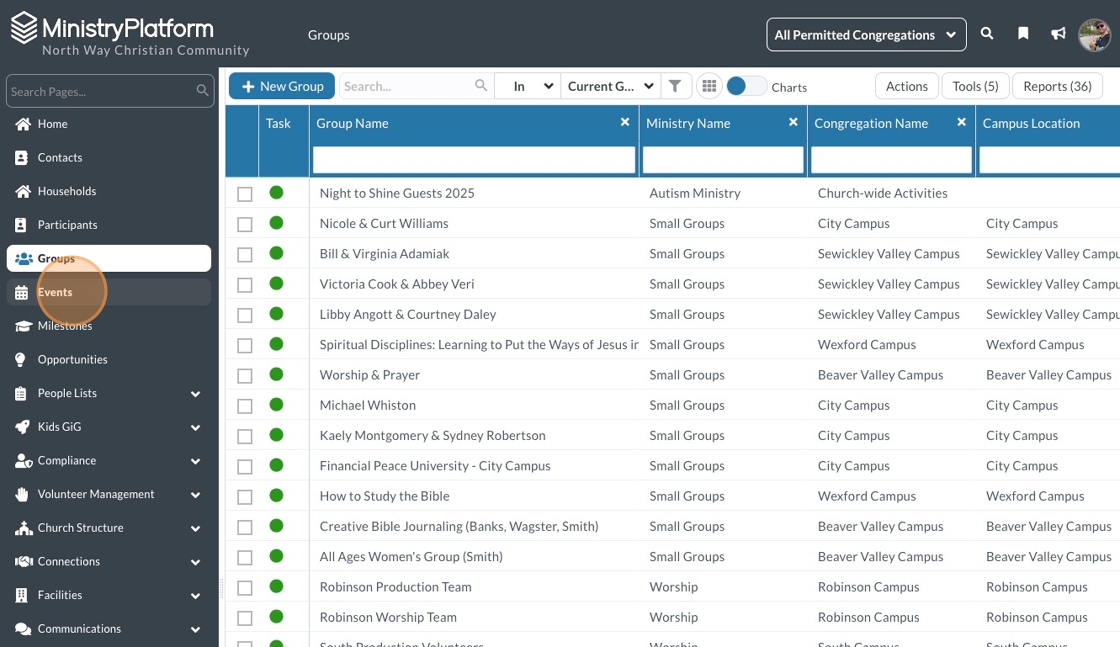Click the announcements megaphone icon
The image size is (1120, 647).
(1058, 34)
